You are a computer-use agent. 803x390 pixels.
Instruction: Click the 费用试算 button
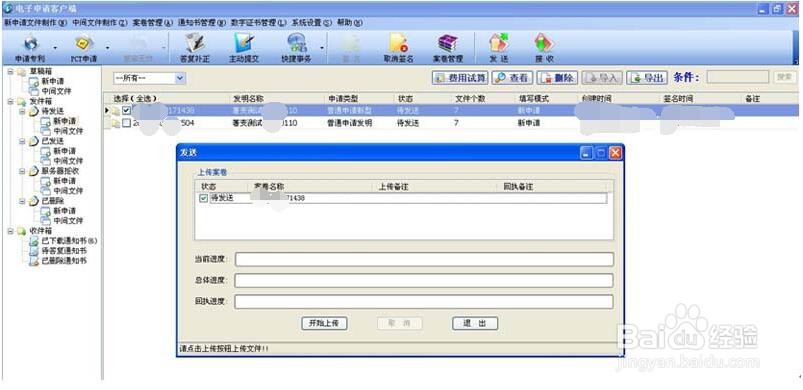tap(460, 78)
